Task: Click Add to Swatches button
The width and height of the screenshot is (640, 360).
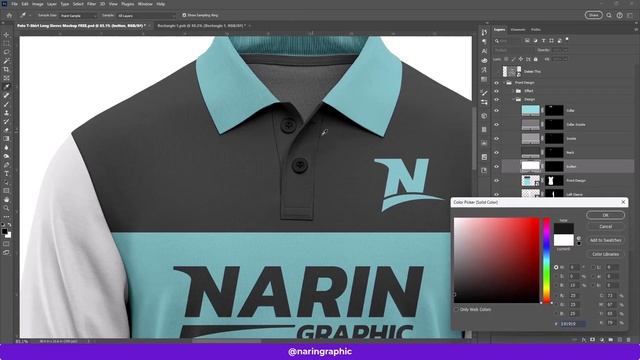Action: [605, 240]
